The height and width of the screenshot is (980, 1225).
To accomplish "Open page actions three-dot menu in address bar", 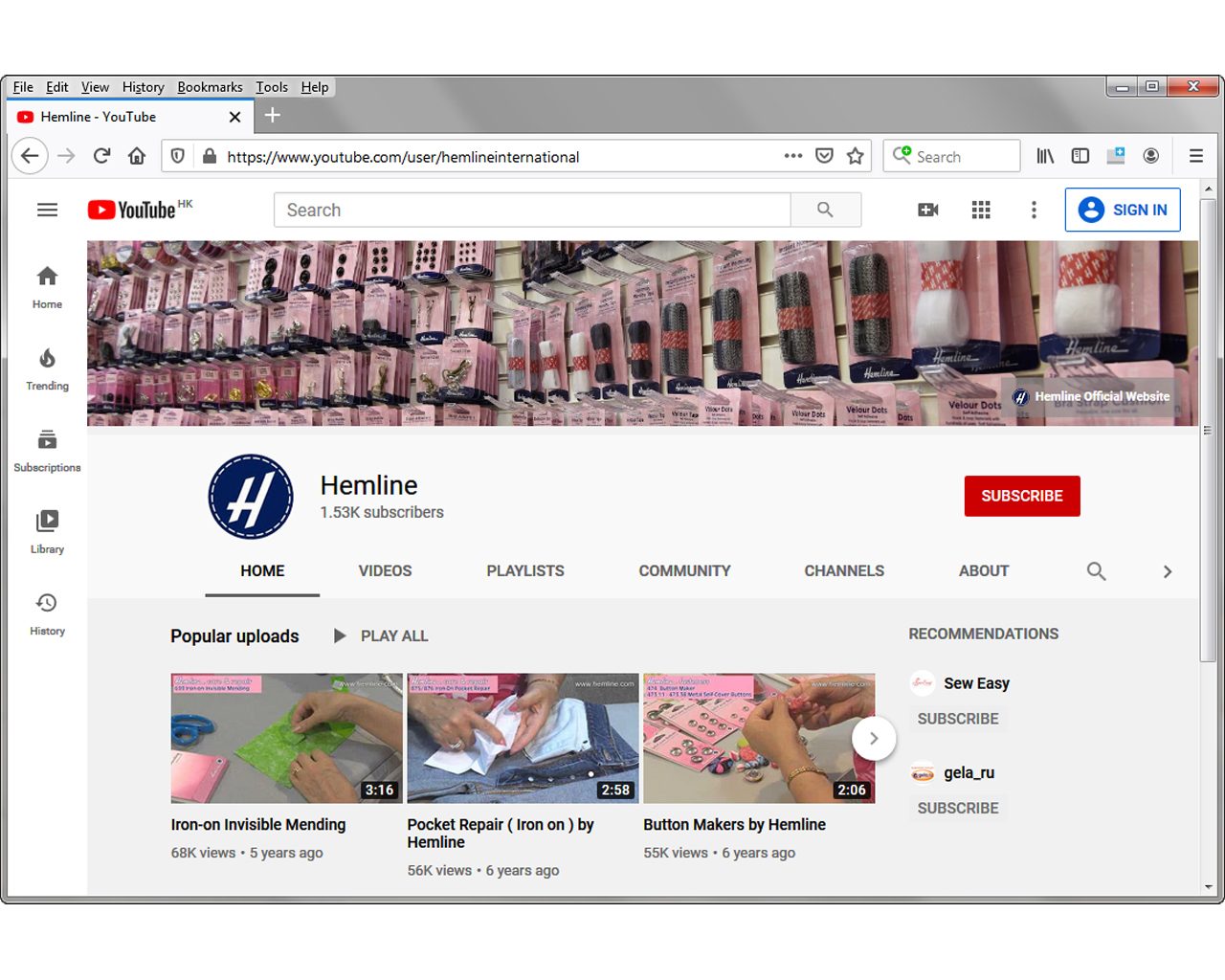I will pos(793,156).
